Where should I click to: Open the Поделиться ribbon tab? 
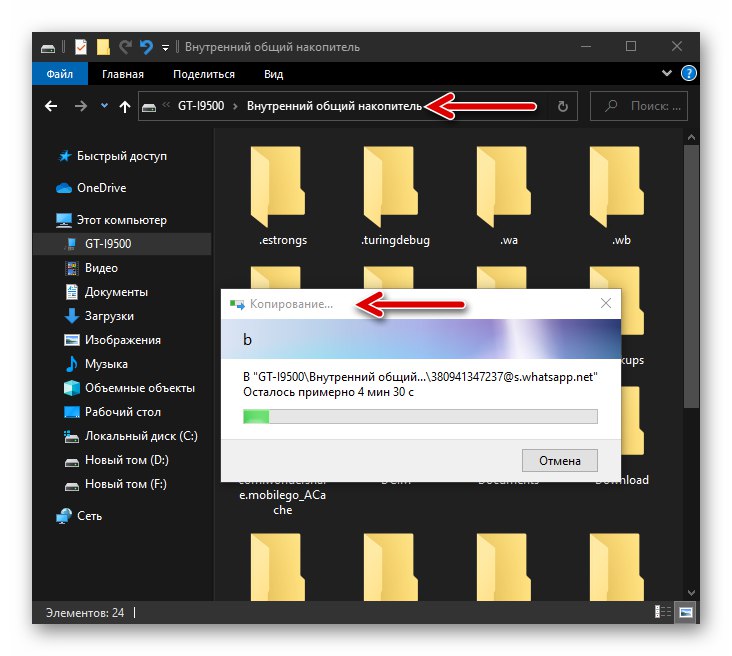pyautogui.click(x=204, y=74)
